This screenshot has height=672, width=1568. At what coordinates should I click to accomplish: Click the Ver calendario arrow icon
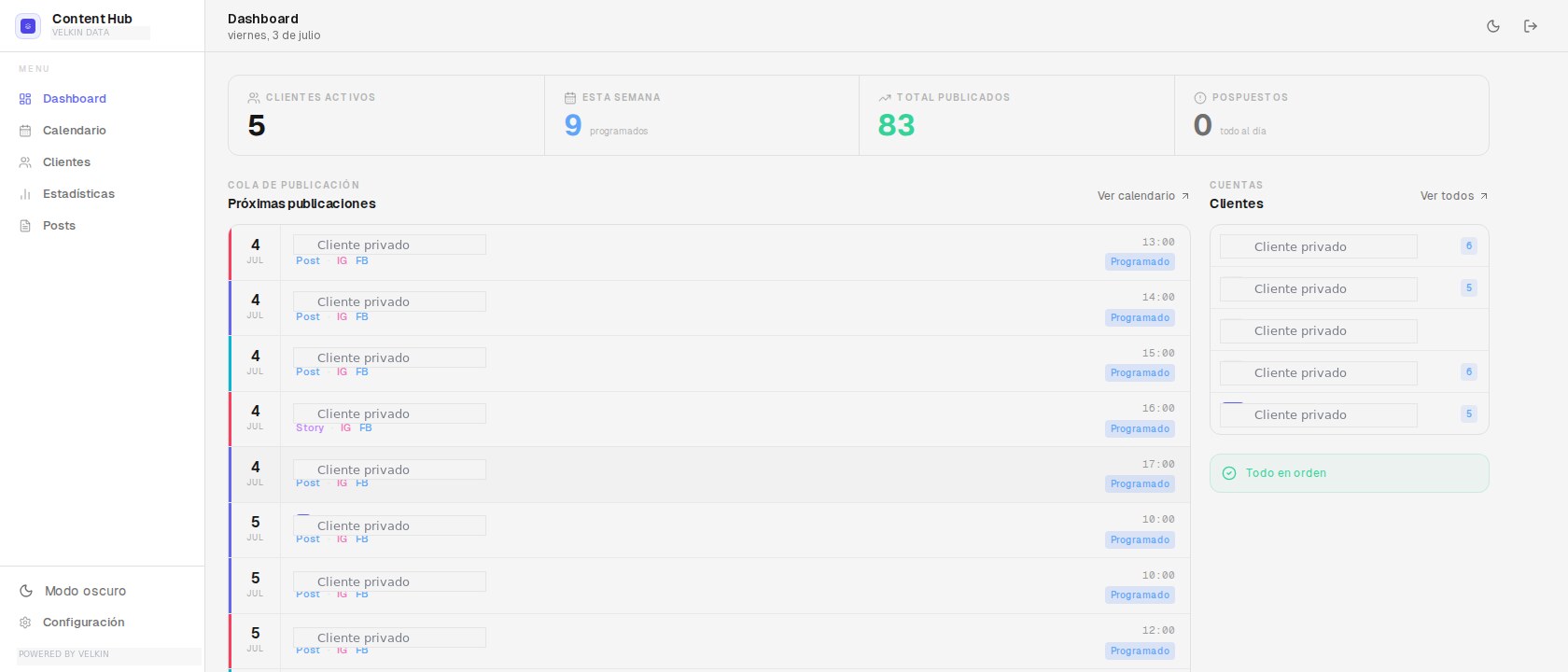[x=1185, y=196]
